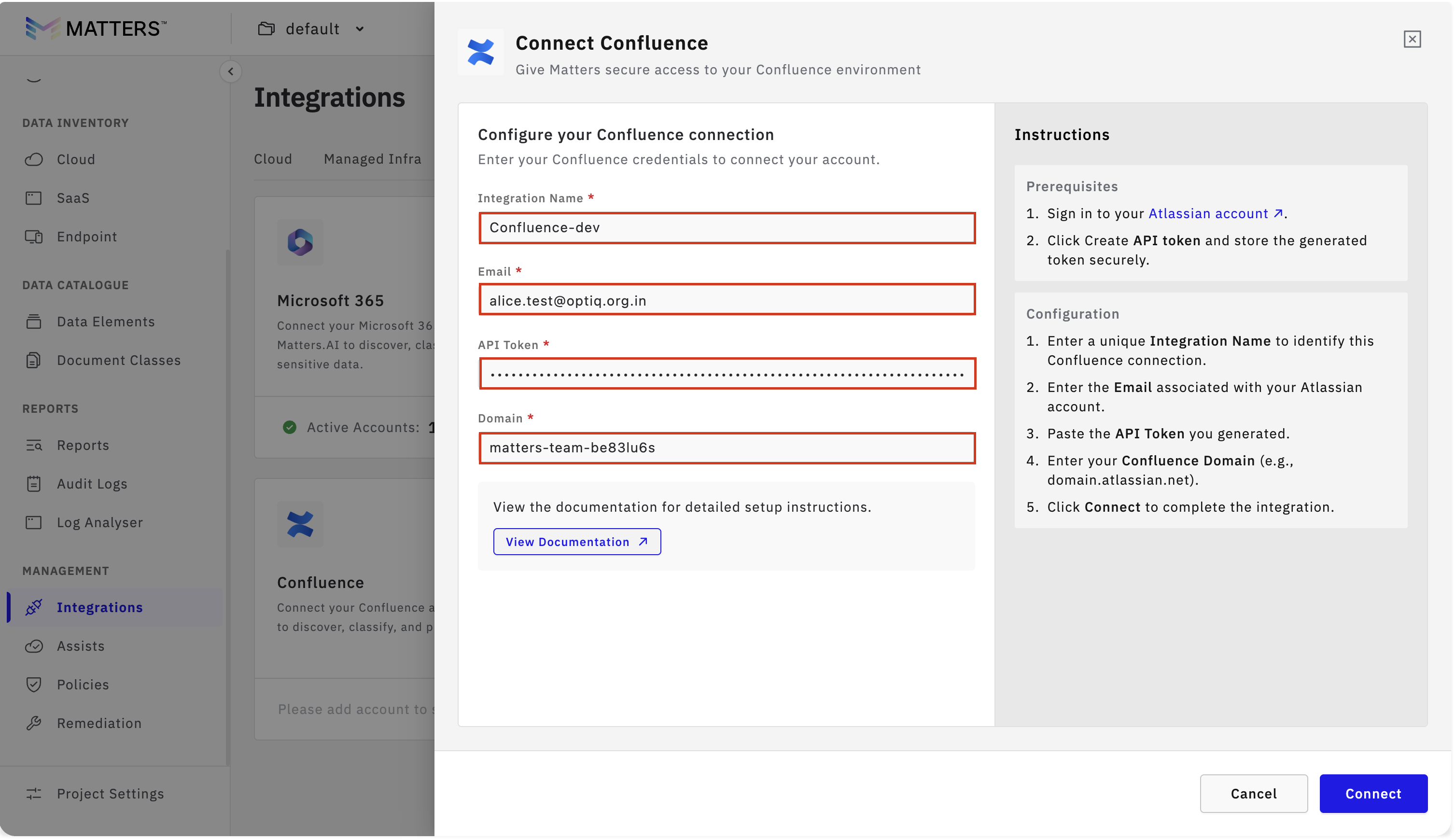The width and height of the screenshot is (1455, 840).
Task: Collapse the sidebar with chevron button
Action: pyautogui.click(x=231, y=71)
